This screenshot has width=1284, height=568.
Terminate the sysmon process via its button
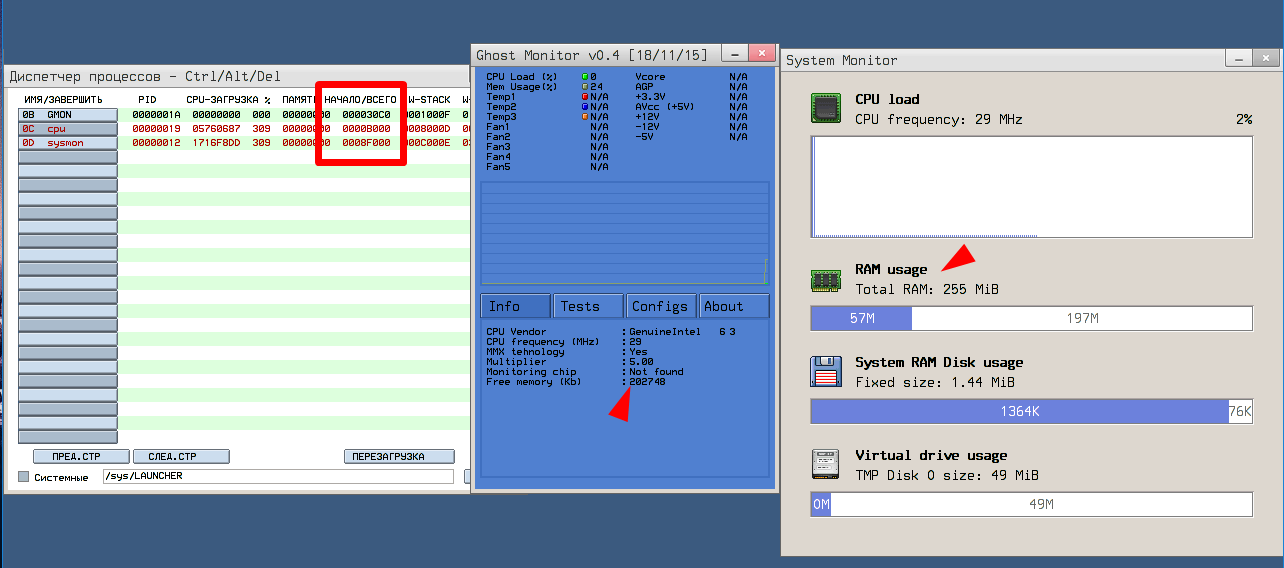tap(67, 143)
